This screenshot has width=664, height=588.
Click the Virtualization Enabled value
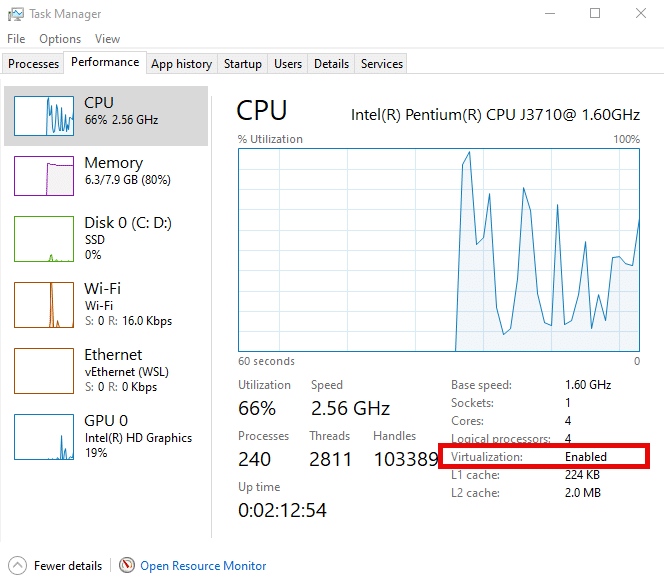coord(586,457)
